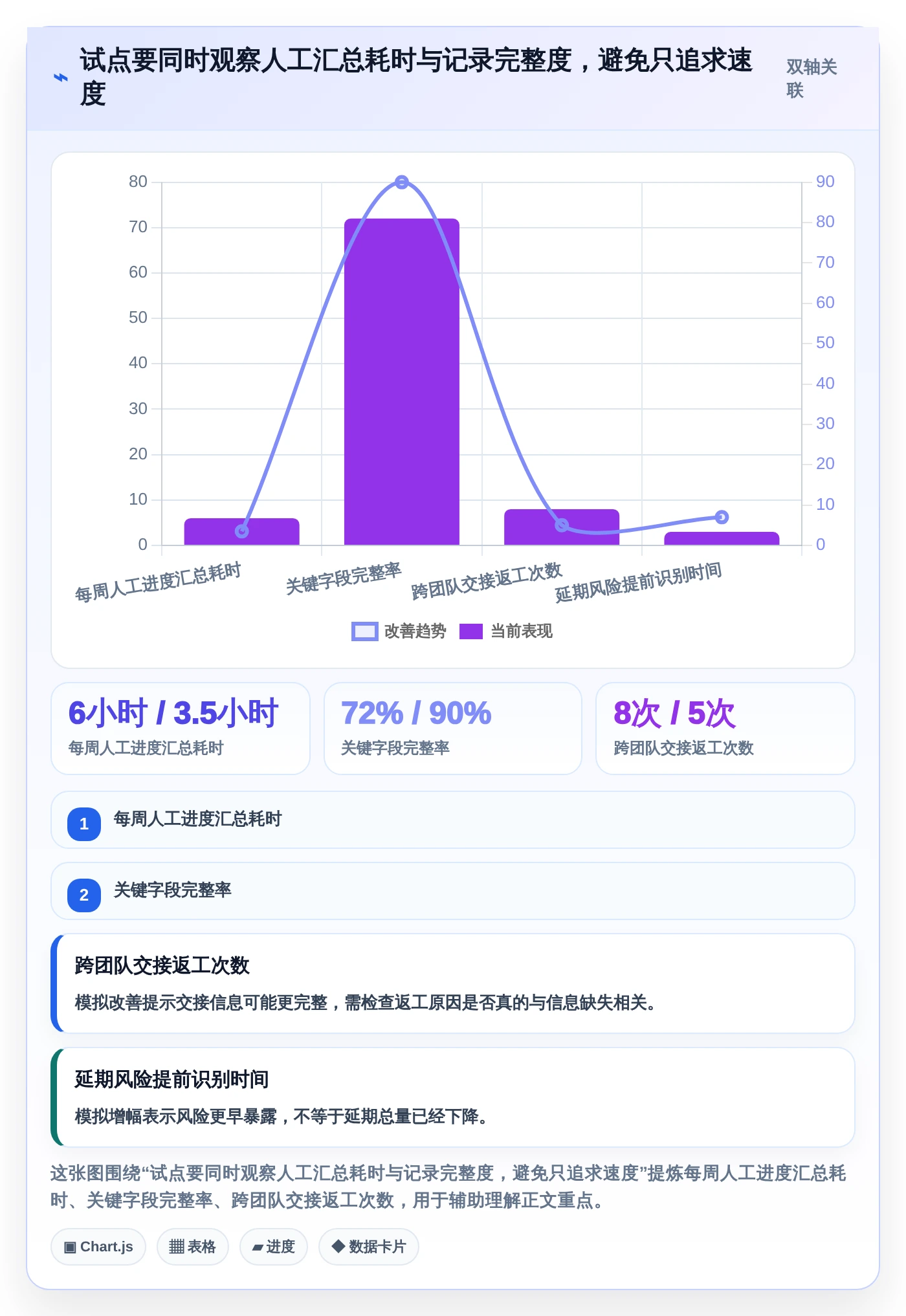Open the 跨团队交接返工次数 note card heading
Image resolution: width=906 pixels, height=1316 pixels.
[162, 965]
